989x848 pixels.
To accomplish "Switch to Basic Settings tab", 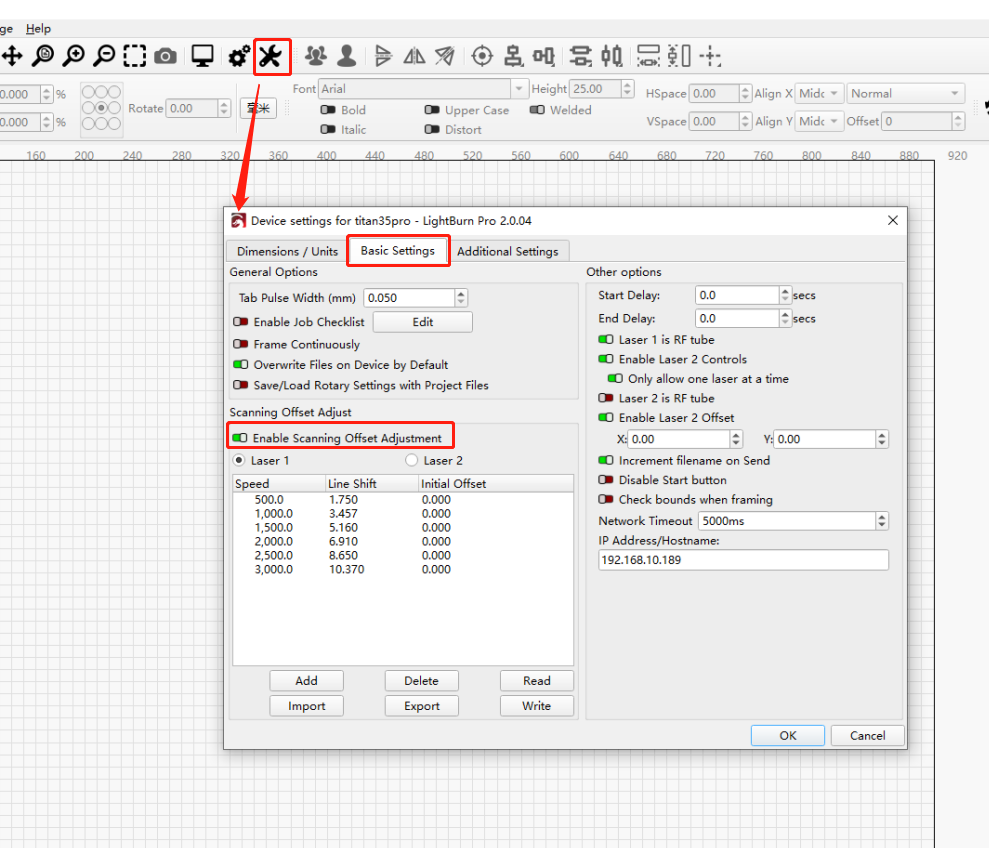I will [398, 250].
